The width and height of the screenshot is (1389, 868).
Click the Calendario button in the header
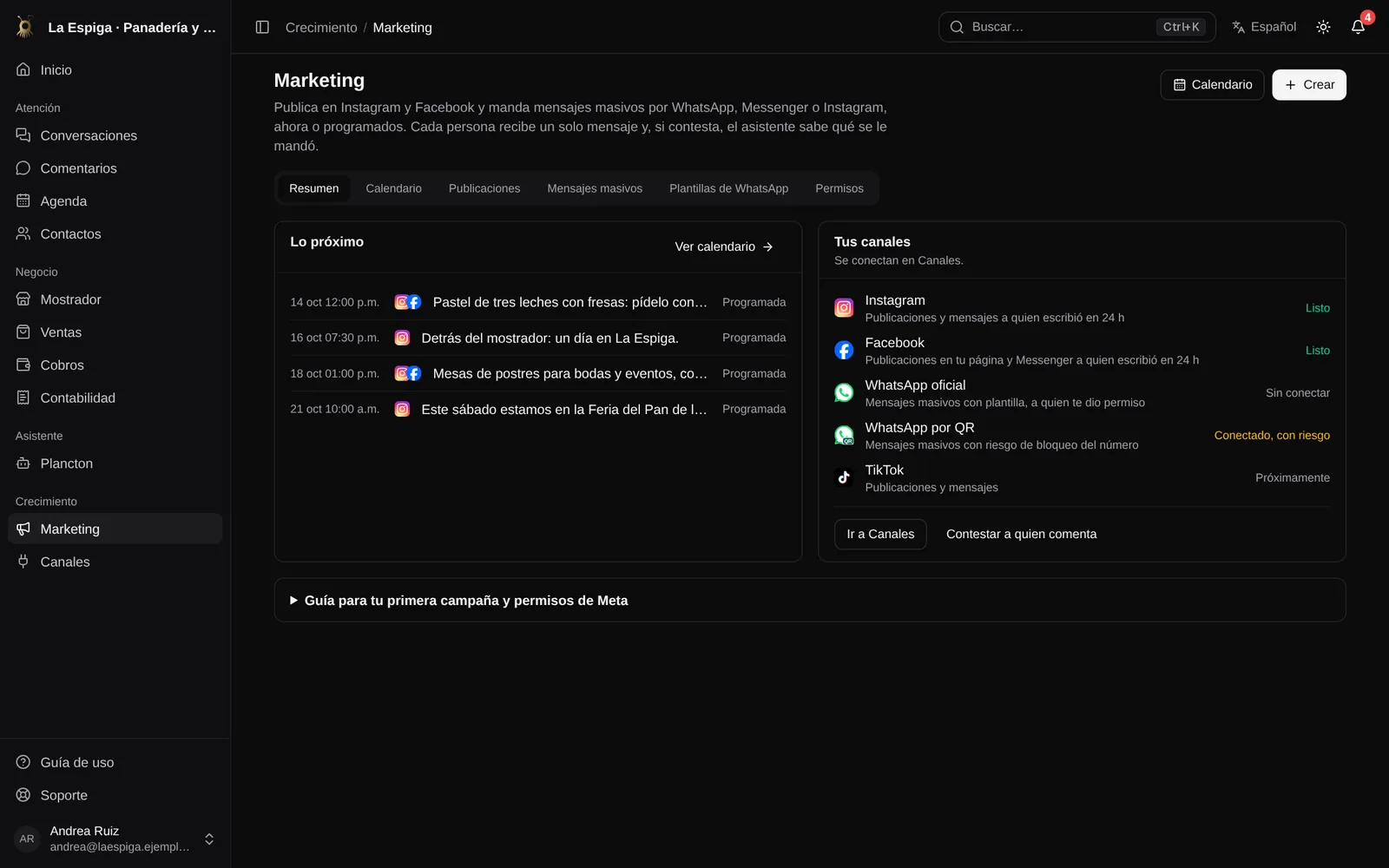click(1212, 85)
